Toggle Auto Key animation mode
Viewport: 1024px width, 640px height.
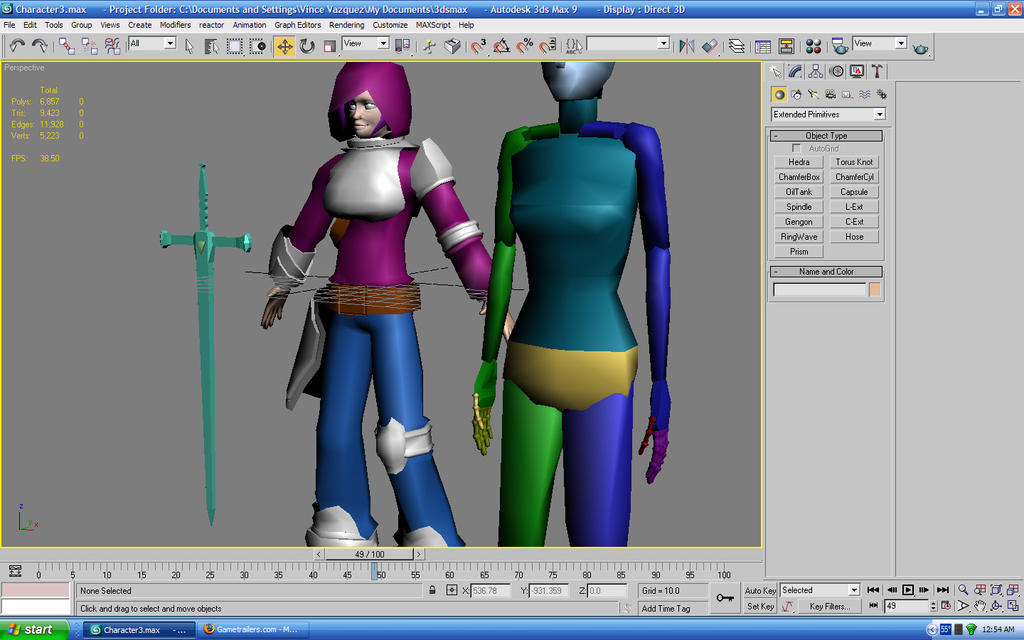click(760, 590)
